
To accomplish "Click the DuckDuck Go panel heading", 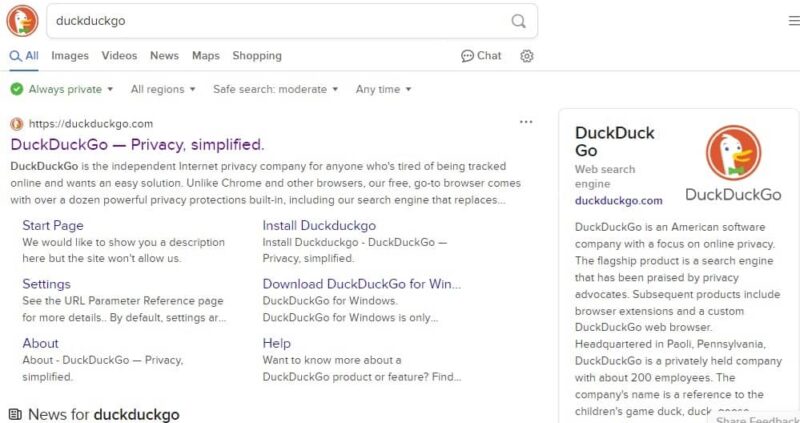I will (614, 141).
